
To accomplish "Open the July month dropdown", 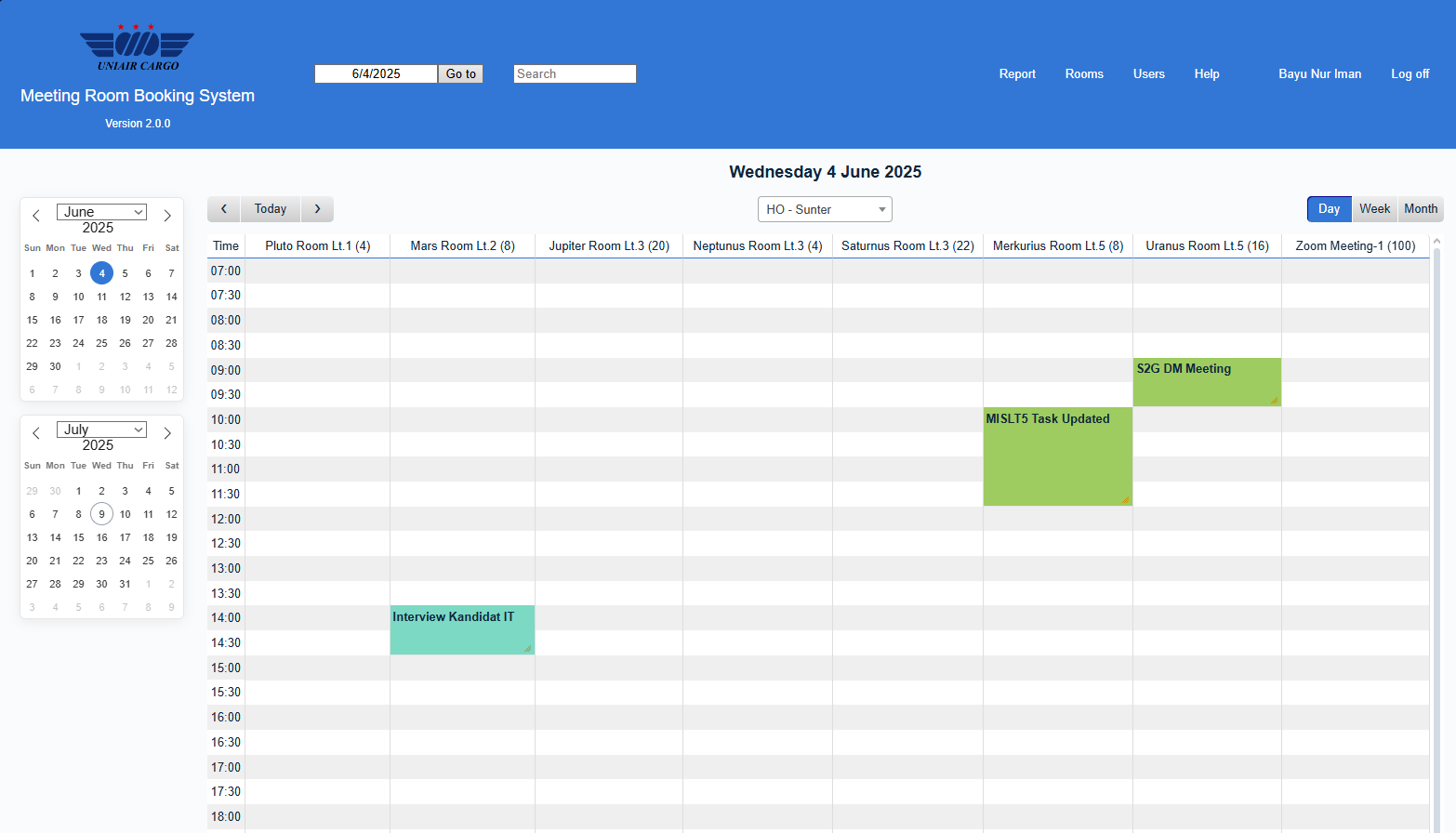I will click(101, 430).
